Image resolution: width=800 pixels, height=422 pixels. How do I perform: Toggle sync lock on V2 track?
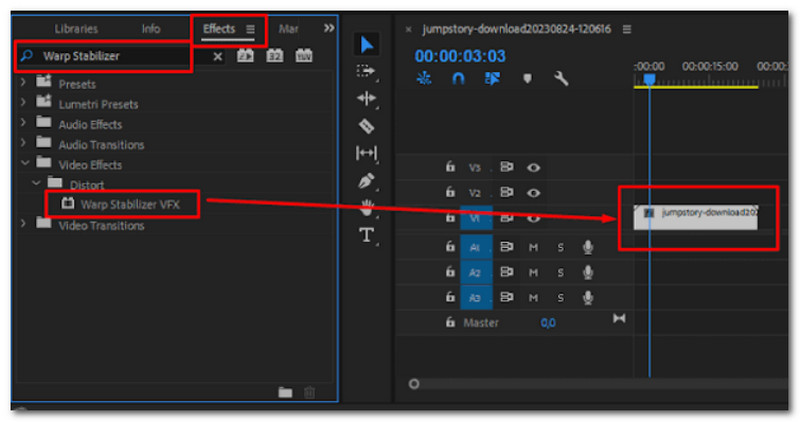[506, 192]
